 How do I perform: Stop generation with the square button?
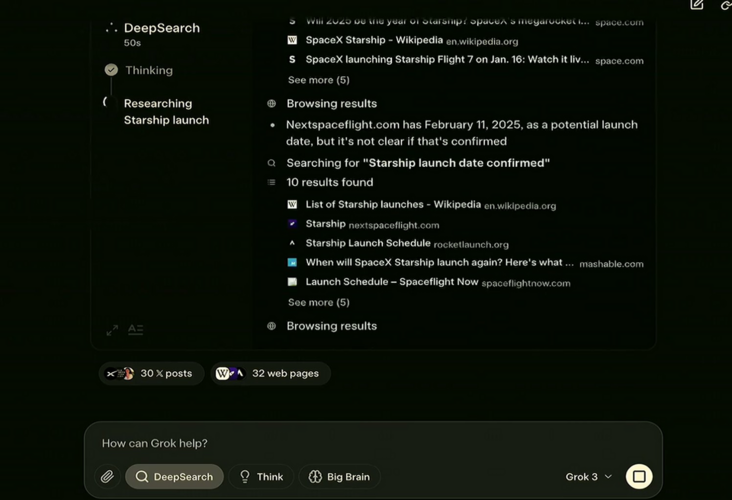pos(639,477)
